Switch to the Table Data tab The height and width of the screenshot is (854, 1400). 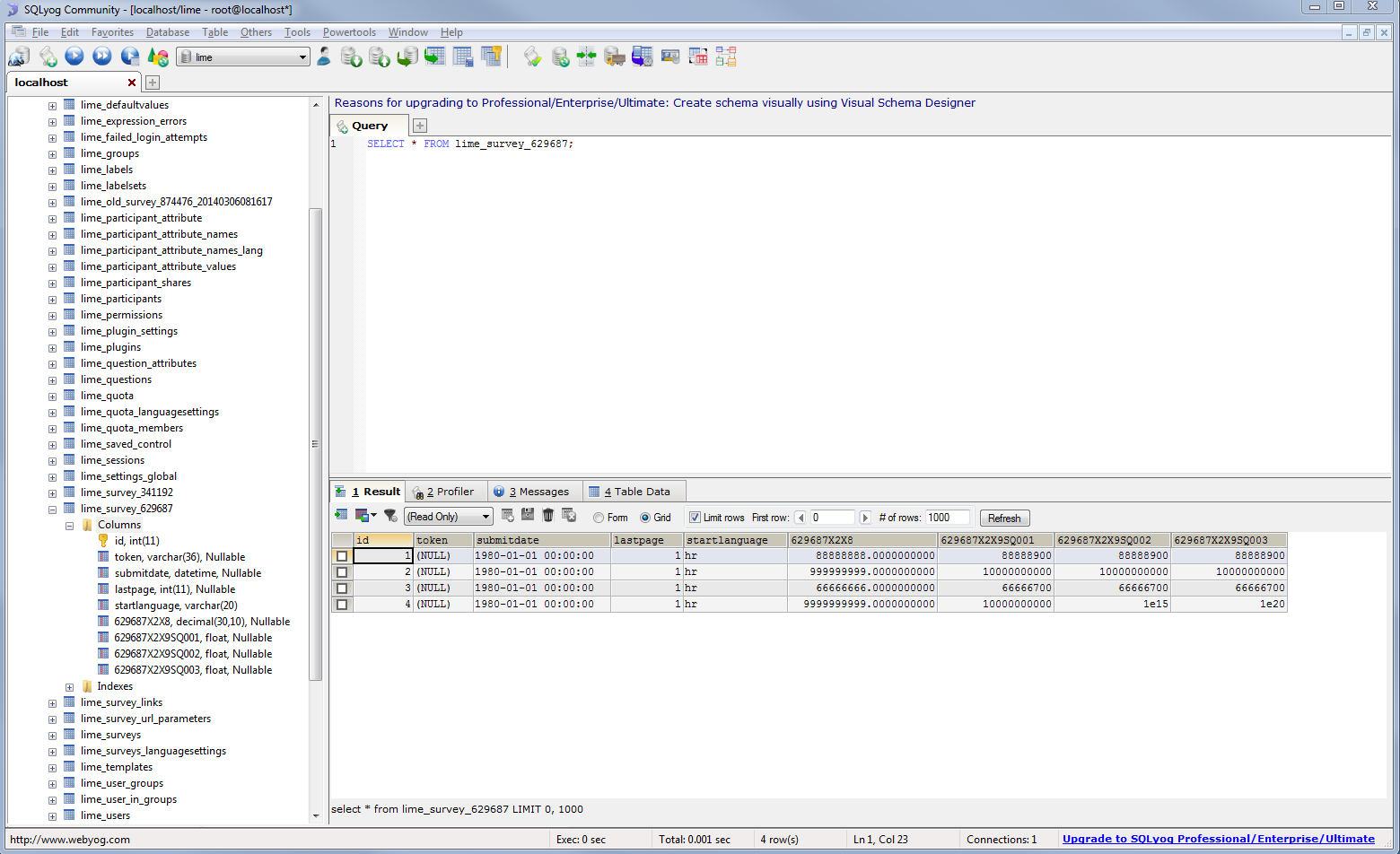[x=634, y=492]
